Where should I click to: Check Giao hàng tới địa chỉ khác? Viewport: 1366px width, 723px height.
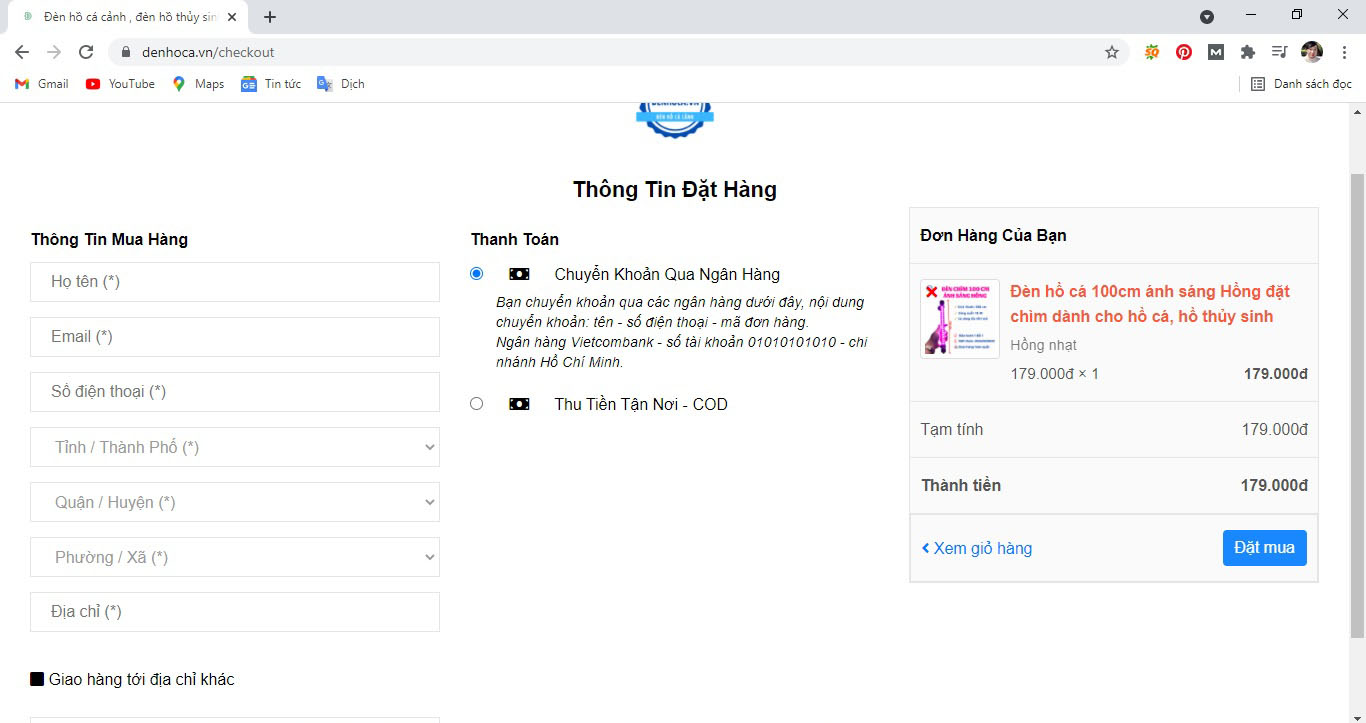tap(38, 680)
